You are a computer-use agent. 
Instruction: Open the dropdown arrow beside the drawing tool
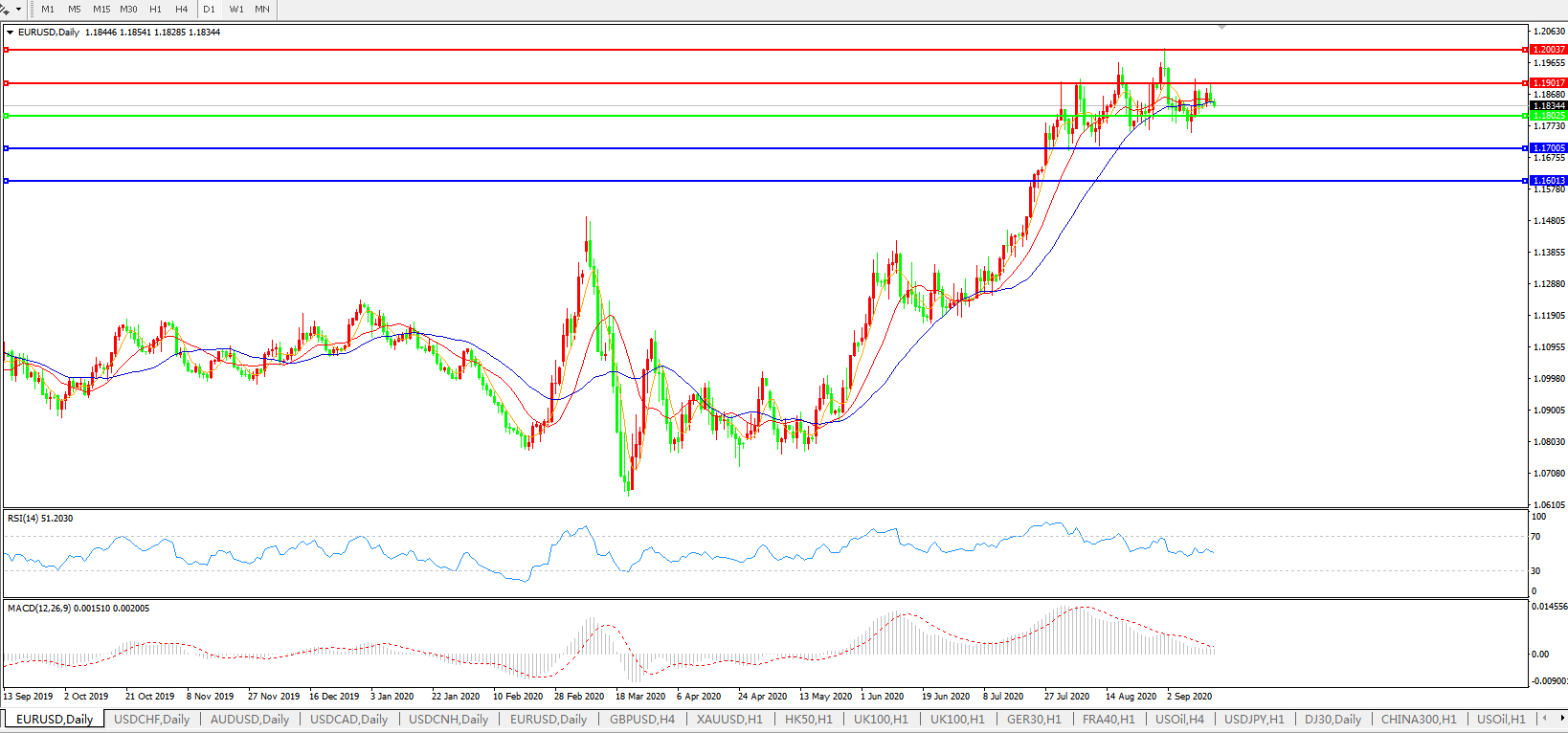[18, 9]
